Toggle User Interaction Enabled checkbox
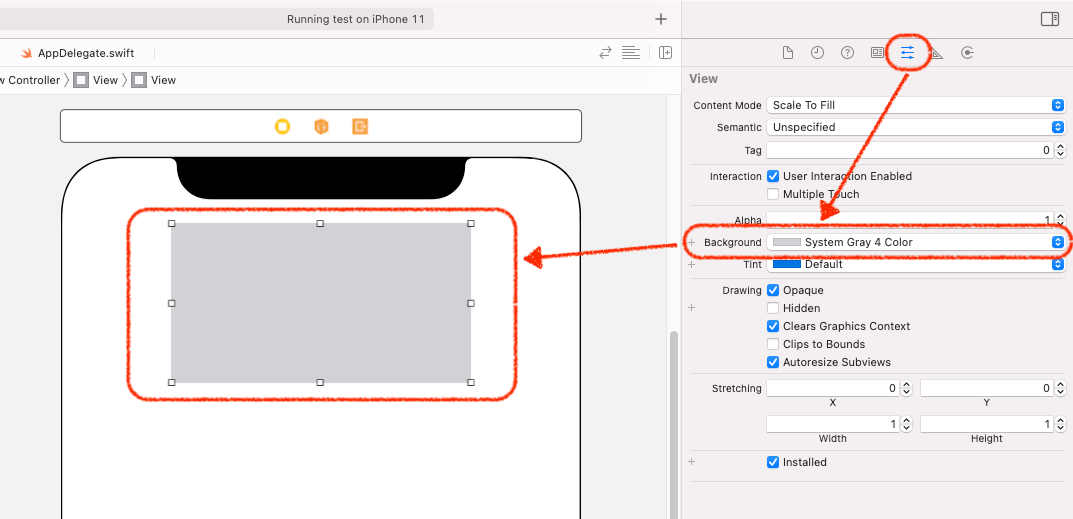This screenshot has height=519, width=1073. point(773,176)
